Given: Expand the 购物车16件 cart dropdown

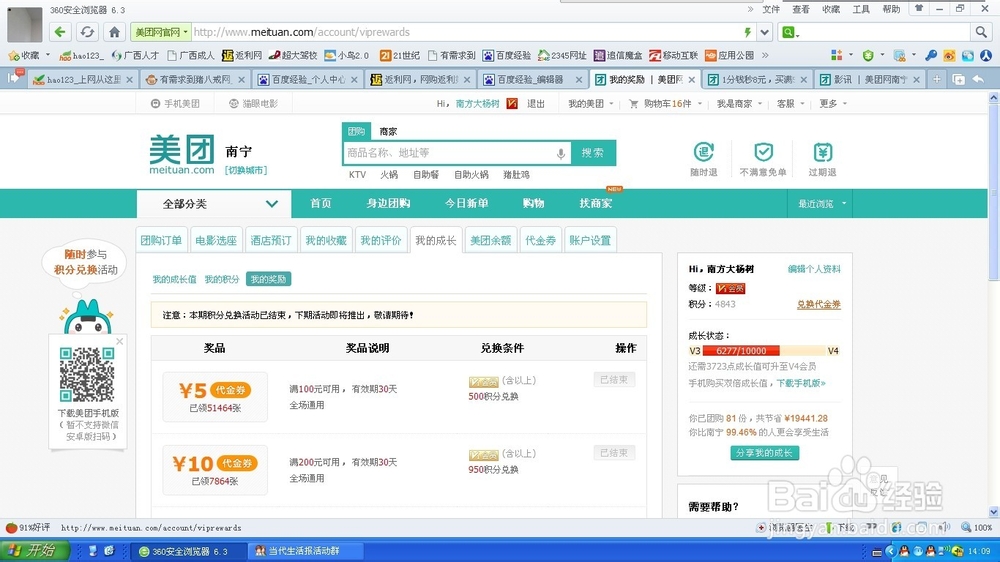Looking at the screenshot, I should 672,103.
